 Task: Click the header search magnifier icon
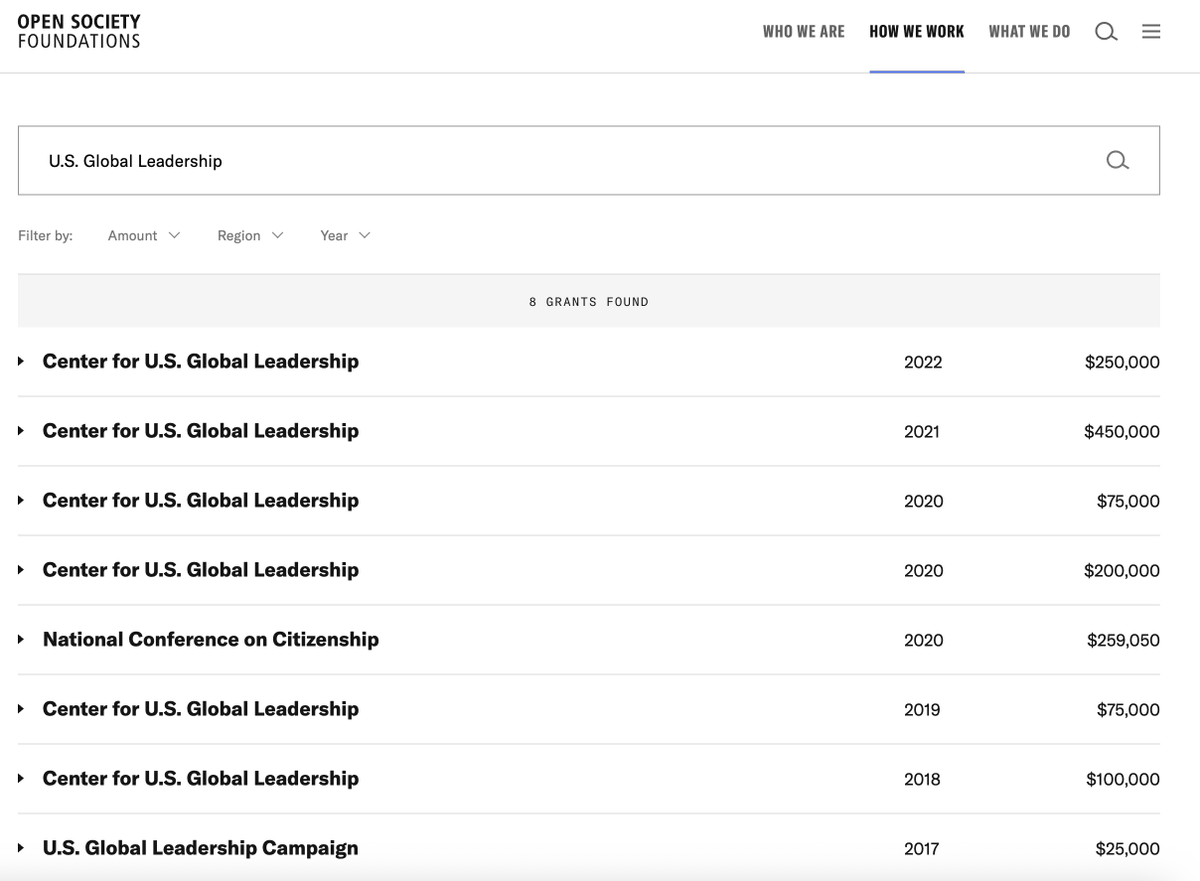[x=1105, y=32]
